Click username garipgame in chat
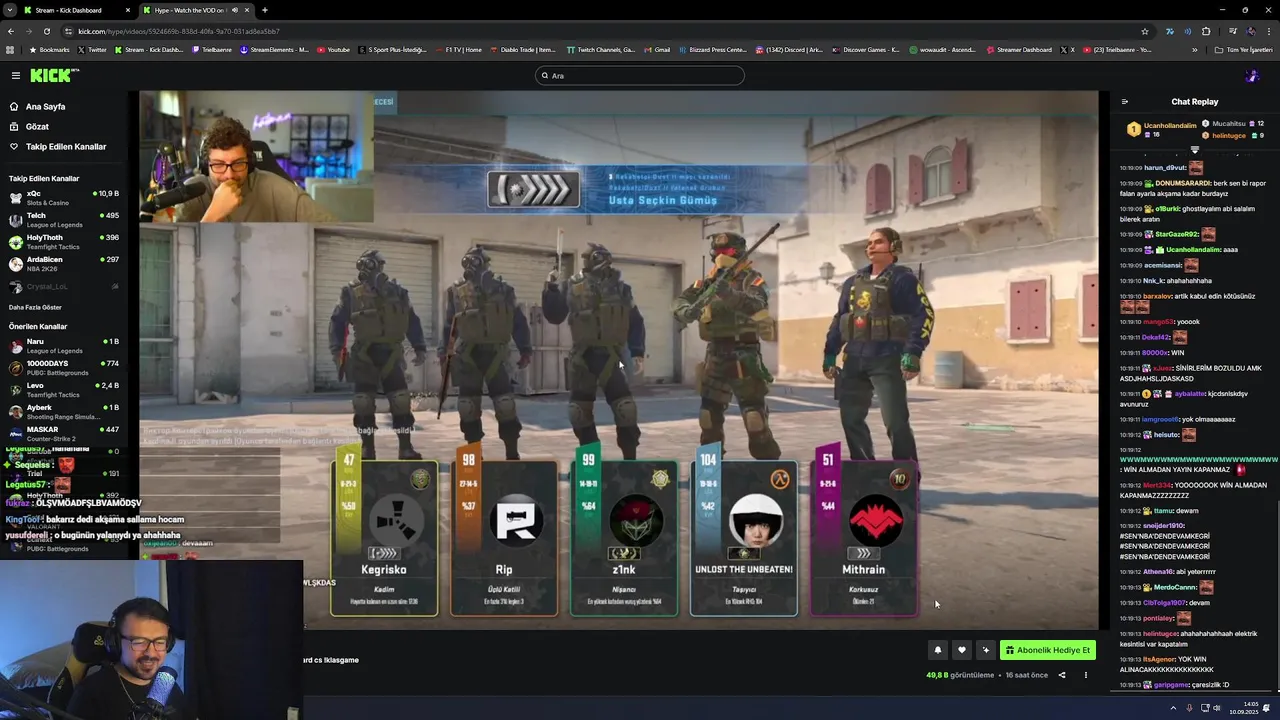Viewport: 1280px width, 720px height. (x=1171, y=685)
